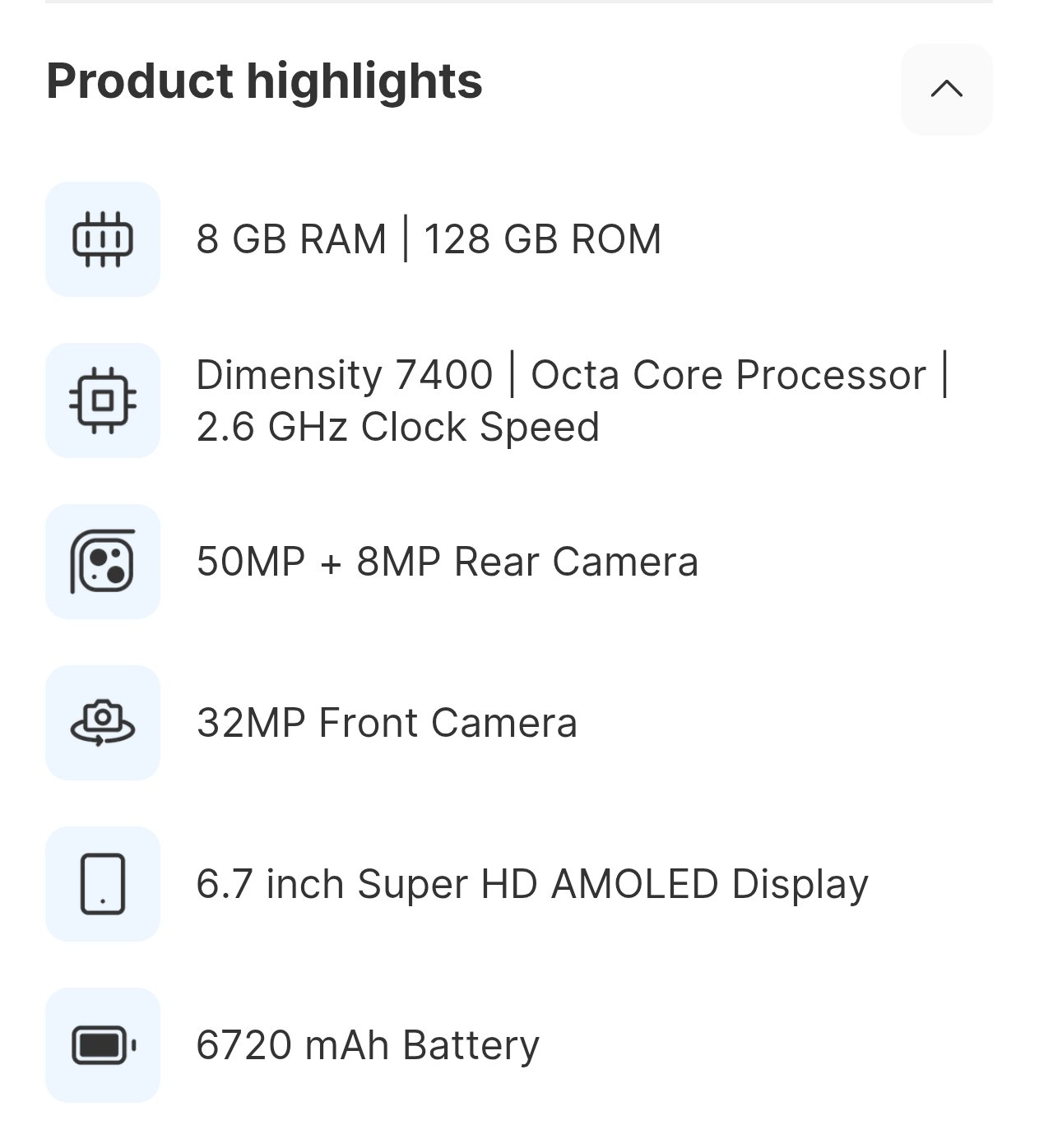Screen dimensions: 1039x1148
Task: Click 6.7 inch Super HD AMOLED Display
Action: (x=531, y=884)
